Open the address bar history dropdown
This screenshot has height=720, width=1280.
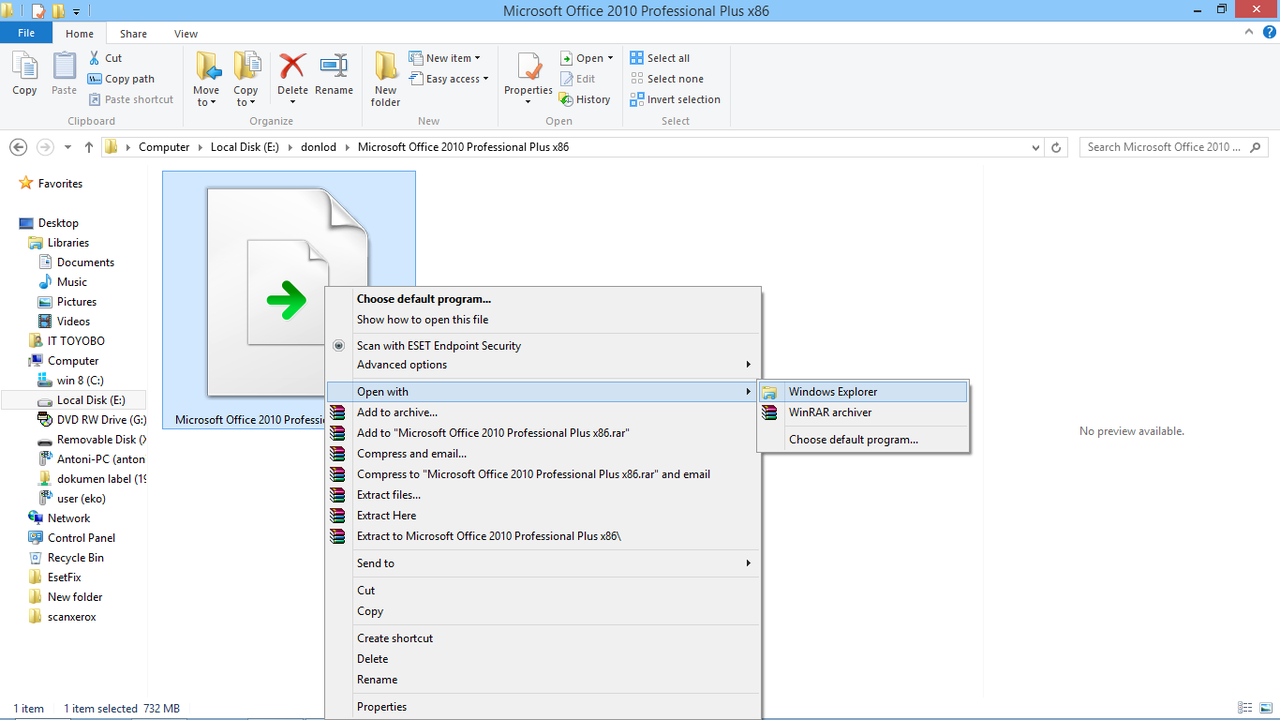[x=1035, y=147]
